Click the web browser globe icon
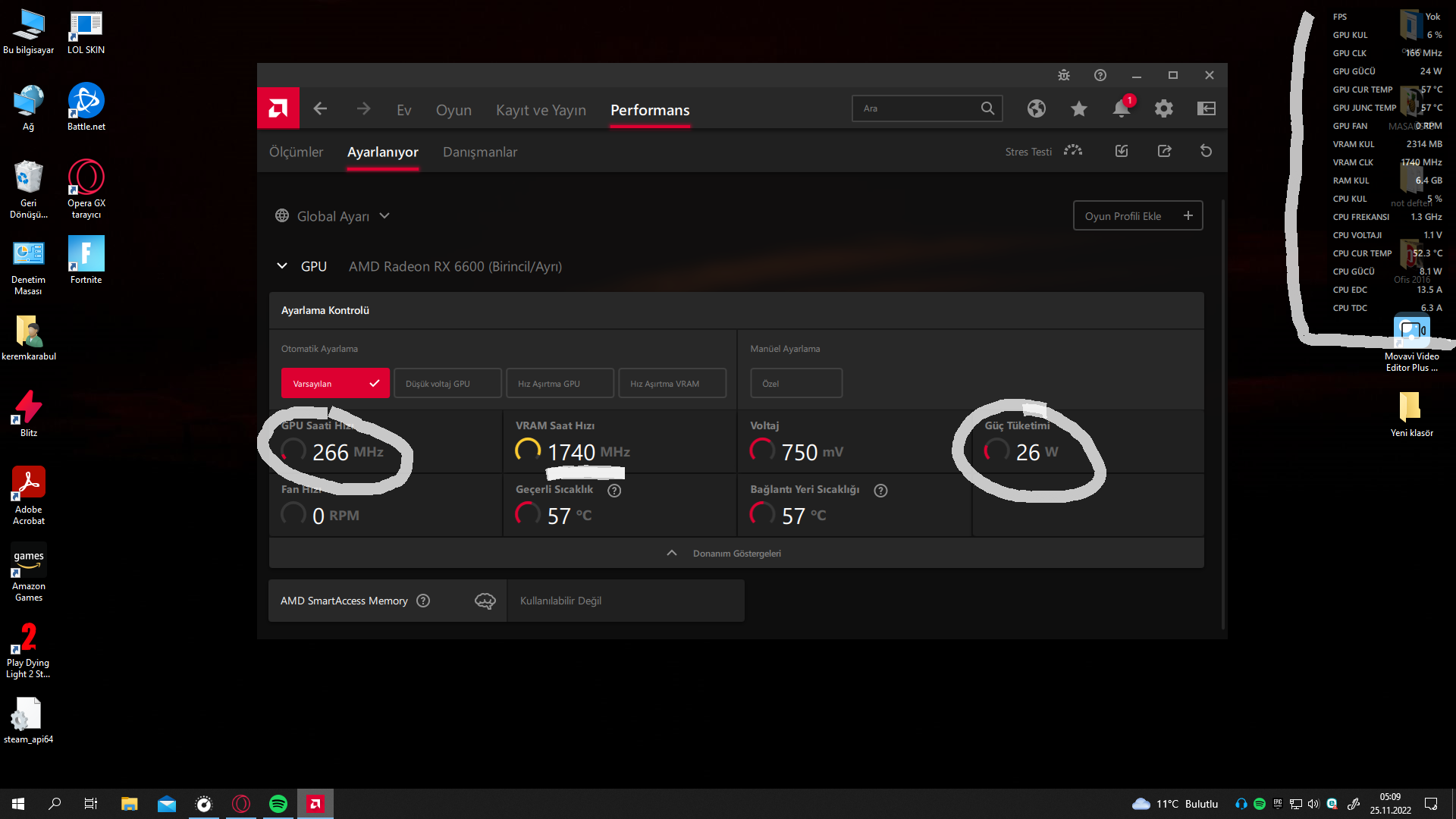 pyautogui.click(x=1037, y=108)
